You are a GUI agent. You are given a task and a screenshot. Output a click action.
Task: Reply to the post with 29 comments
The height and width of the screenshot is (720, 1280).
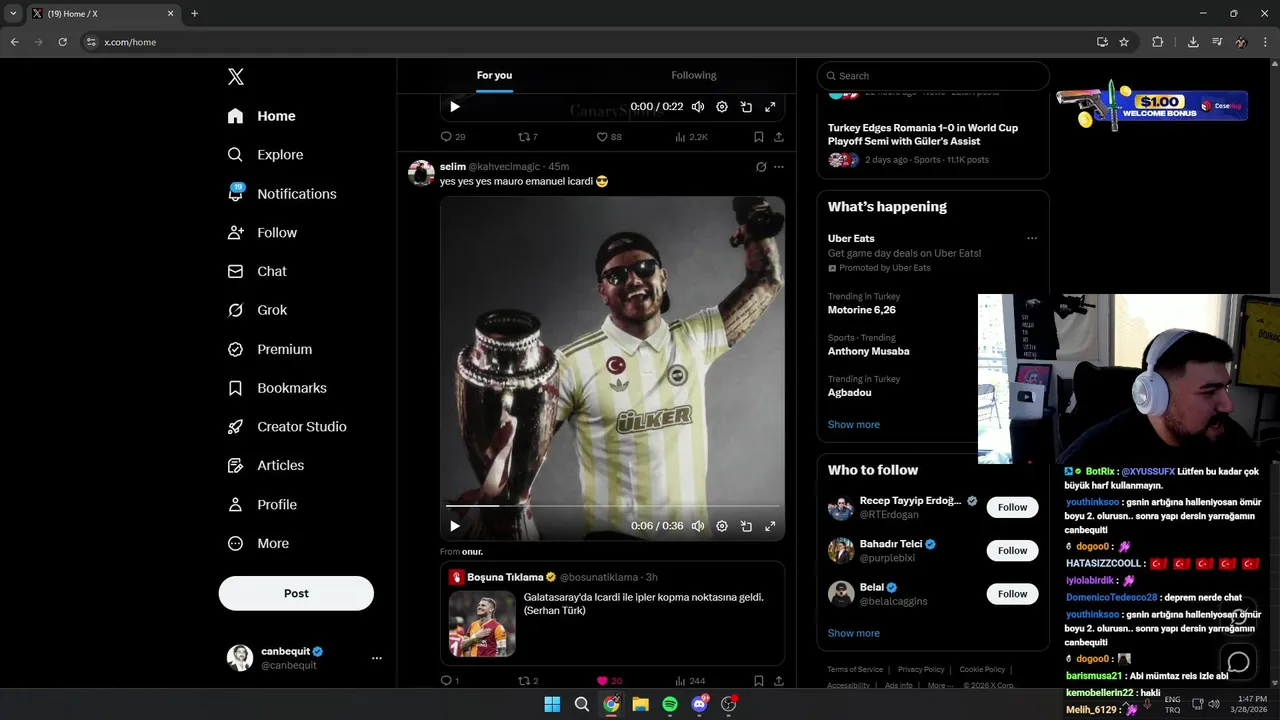453,137
